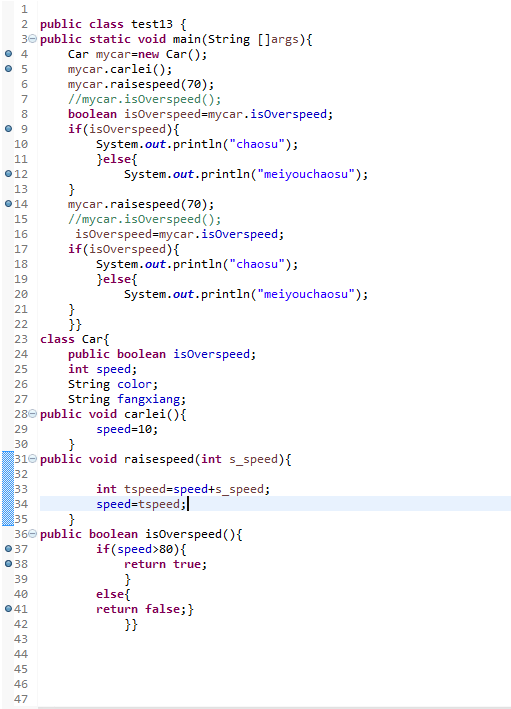This screenshot has height=709, width=511.
Task: Toggle the breakpoint marker on line 4
Action: click(x=8, y=54)
